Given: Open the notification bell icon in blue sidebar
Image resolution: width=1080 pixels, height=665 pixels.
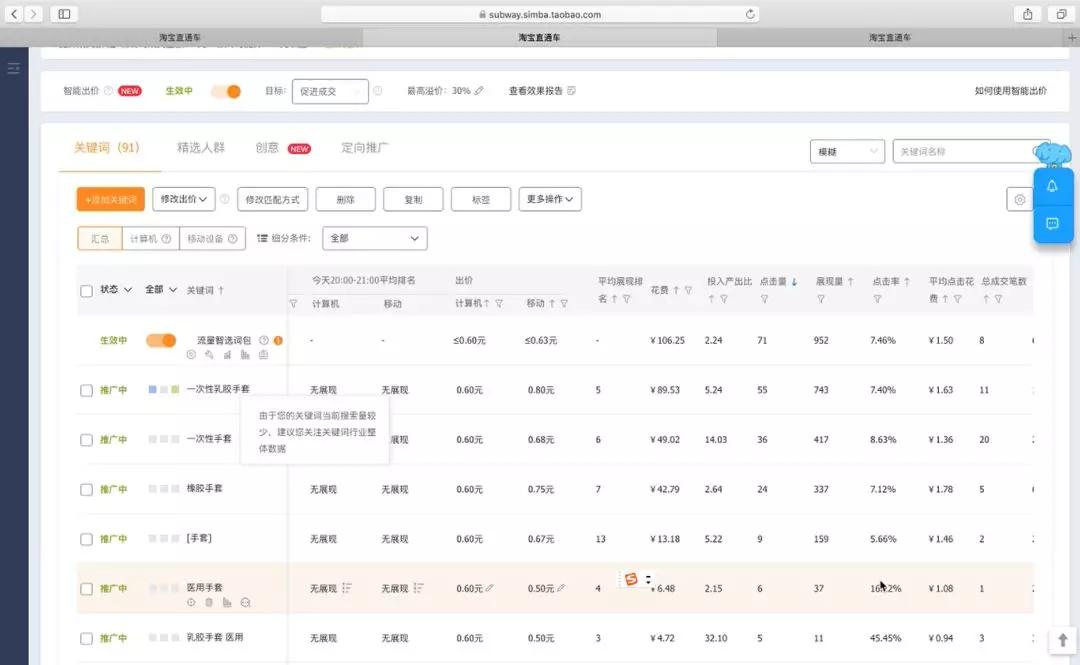Looking at the screenshot, I should (1052, 185).
